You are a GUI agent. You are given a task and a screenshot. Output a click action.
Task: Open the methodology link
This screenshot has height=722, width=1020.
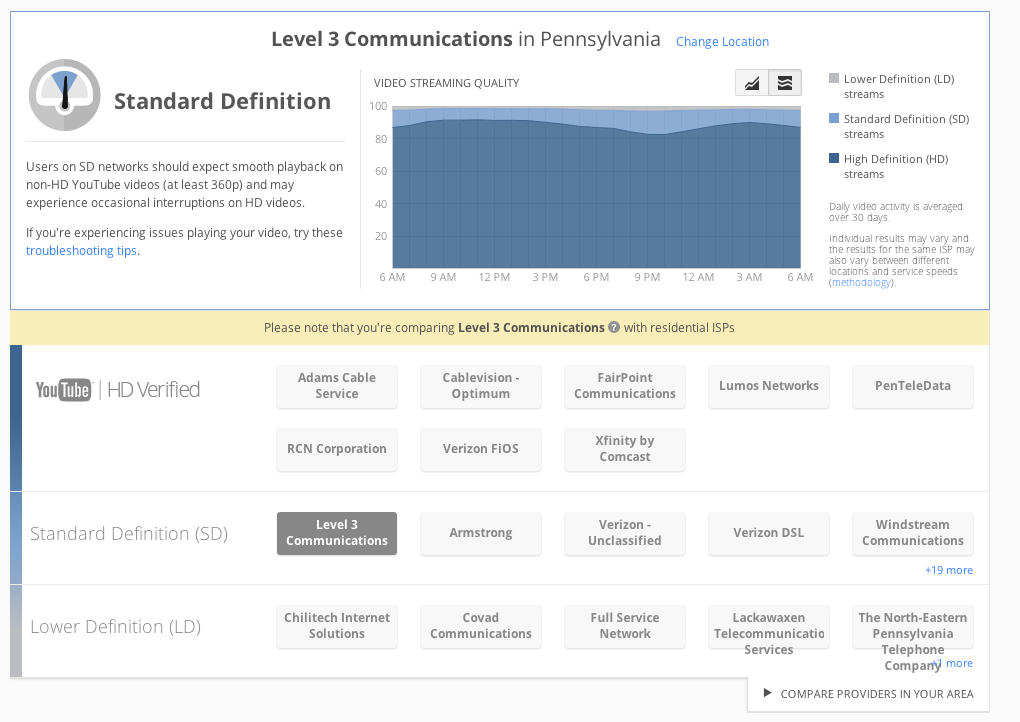coord(861,283)
